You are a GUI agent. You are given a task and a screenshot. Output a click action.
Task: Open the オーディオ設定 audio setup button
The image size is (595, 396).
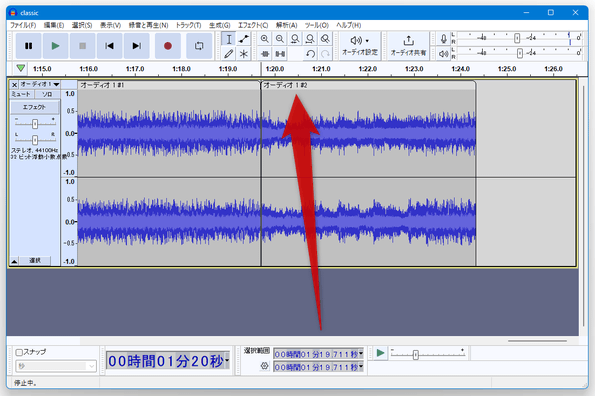coord(360,46)
